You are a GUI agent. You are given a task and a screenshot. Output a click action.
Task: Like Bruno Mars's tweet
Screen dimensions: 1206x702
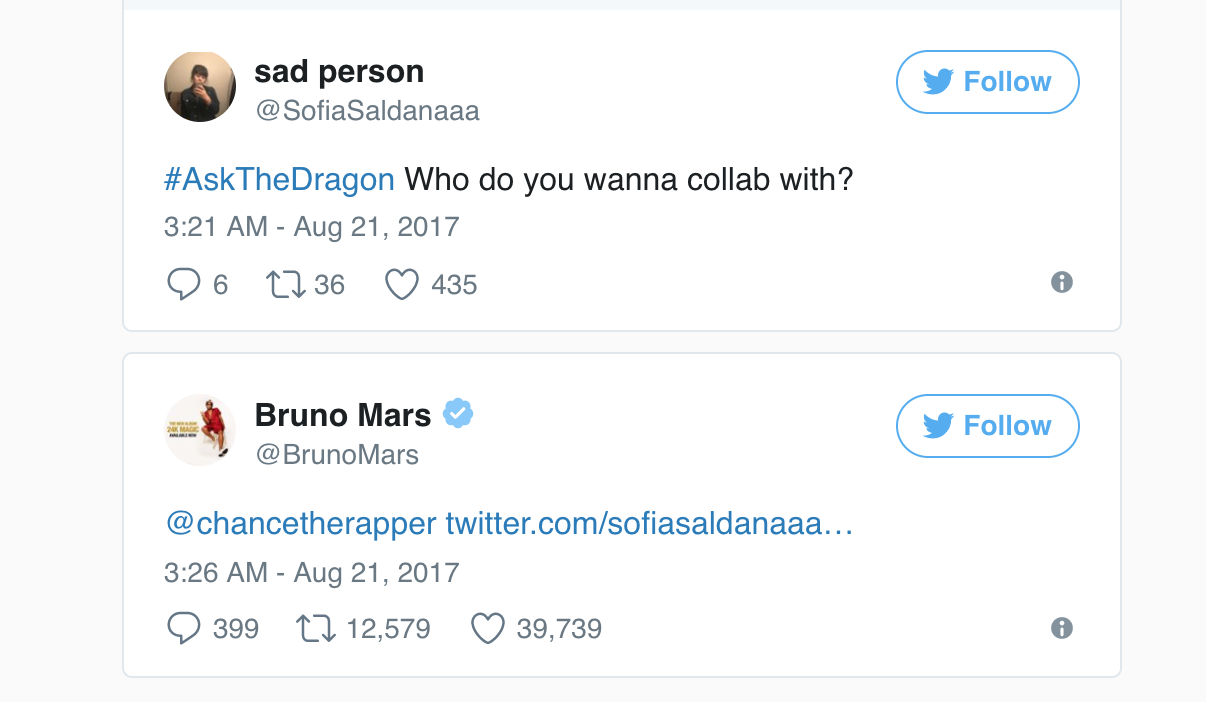(487, 629)
